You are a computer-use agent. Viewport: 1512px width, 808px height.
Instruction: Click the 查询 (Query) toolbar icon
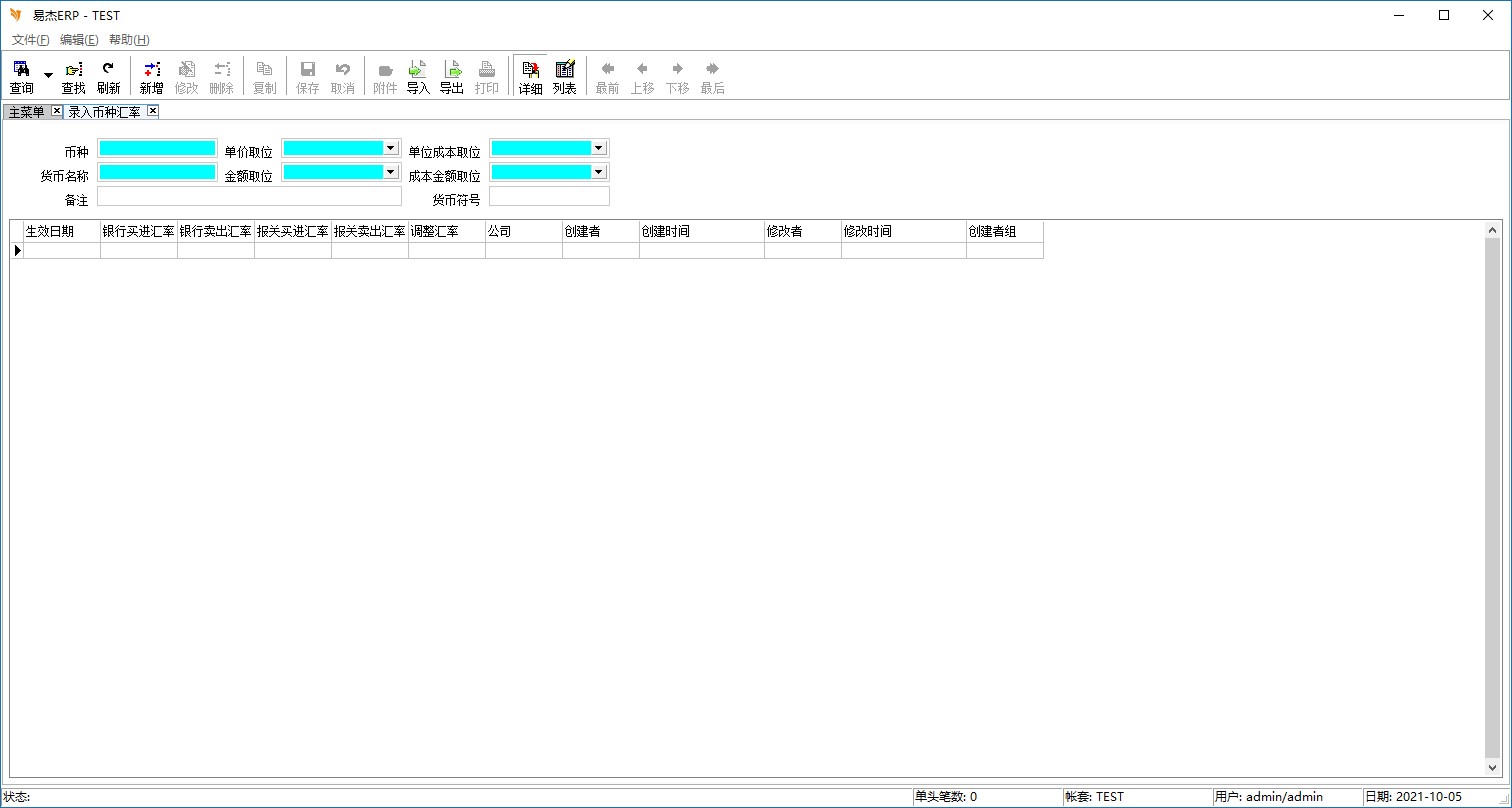coord(21,76)
